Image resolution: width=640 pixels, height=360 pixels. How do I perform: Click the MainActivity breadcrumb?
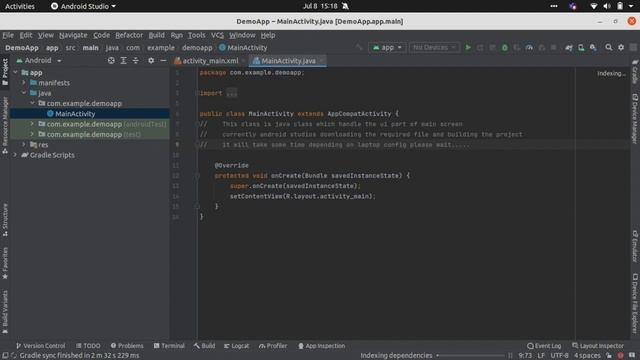tap(243, 48)
